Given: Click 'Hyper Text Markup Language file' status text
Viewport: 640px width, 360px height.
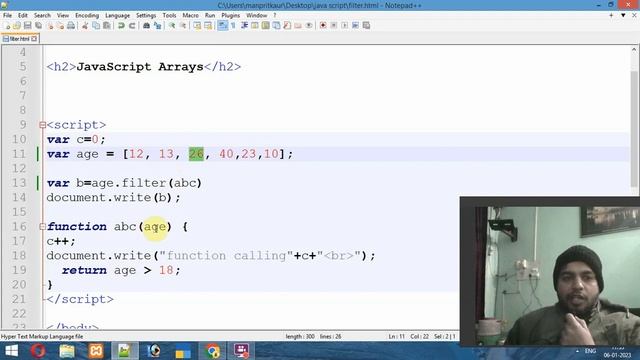Looking at the screenshot, I should pyautogui.click(x=42, y=337).
